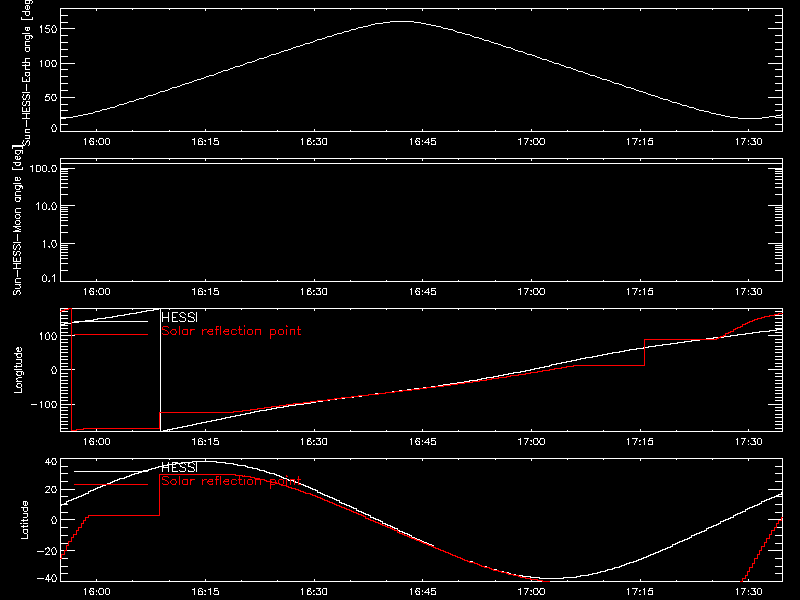
Task: Click red legend line sample in Latitude plot
Action: click(x=111, y=485)
